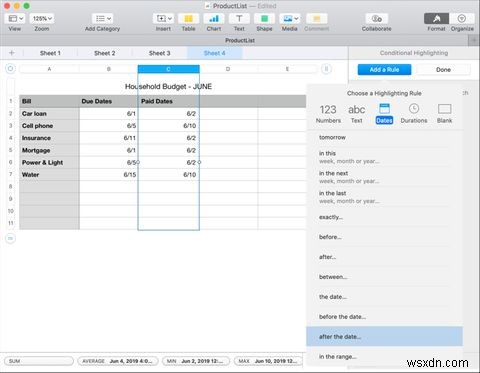This screenshot has width=480, height=373.
Task: Click the 'Household Budget - JUNE' title
Action: [168, 86]
